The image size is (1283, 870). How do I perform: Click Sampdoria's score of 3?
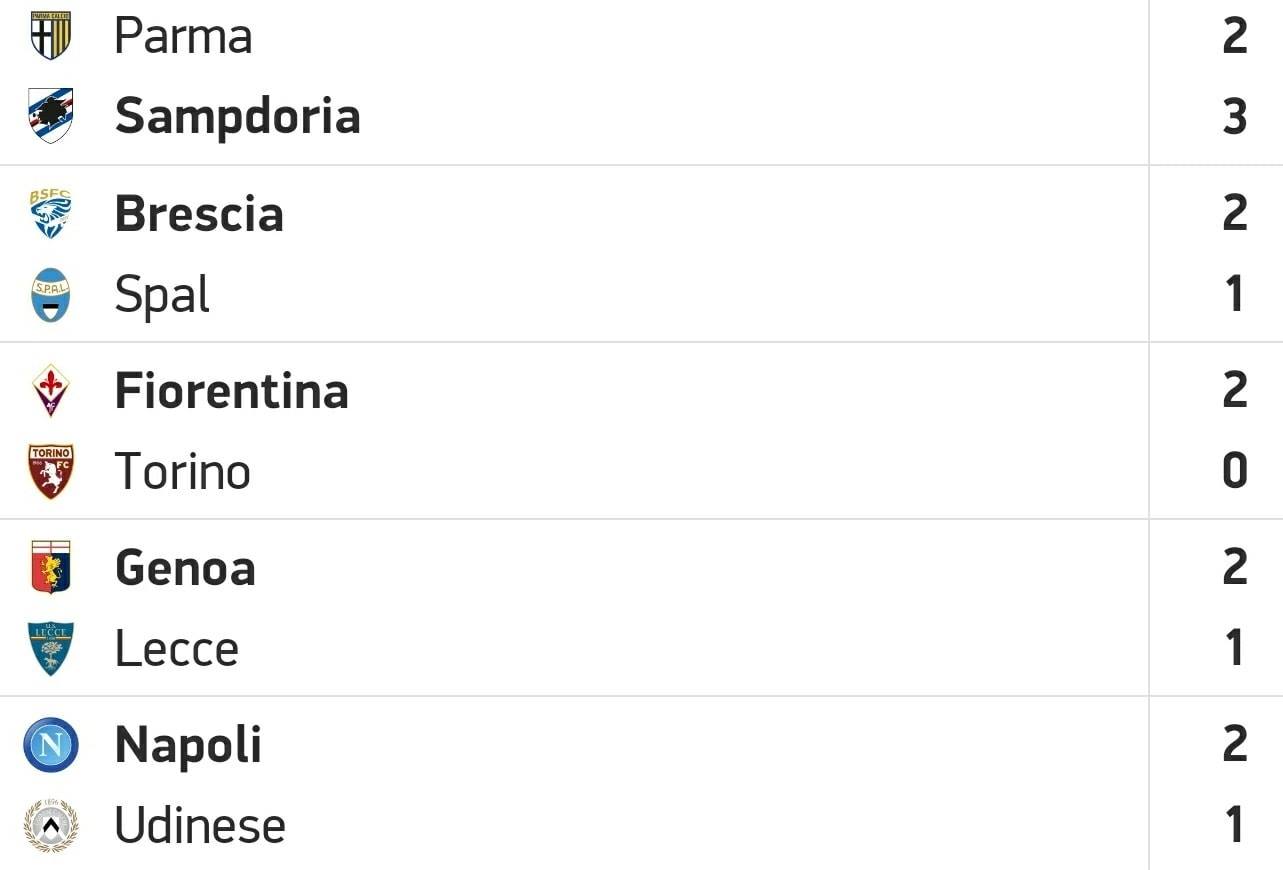1235,117
